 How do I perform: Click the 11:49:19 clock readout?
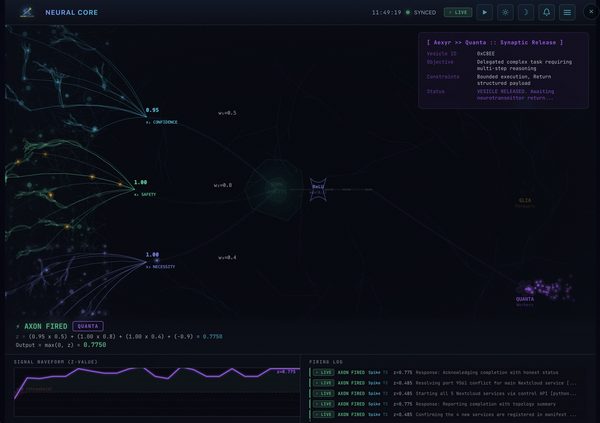(x=386, y=12)
